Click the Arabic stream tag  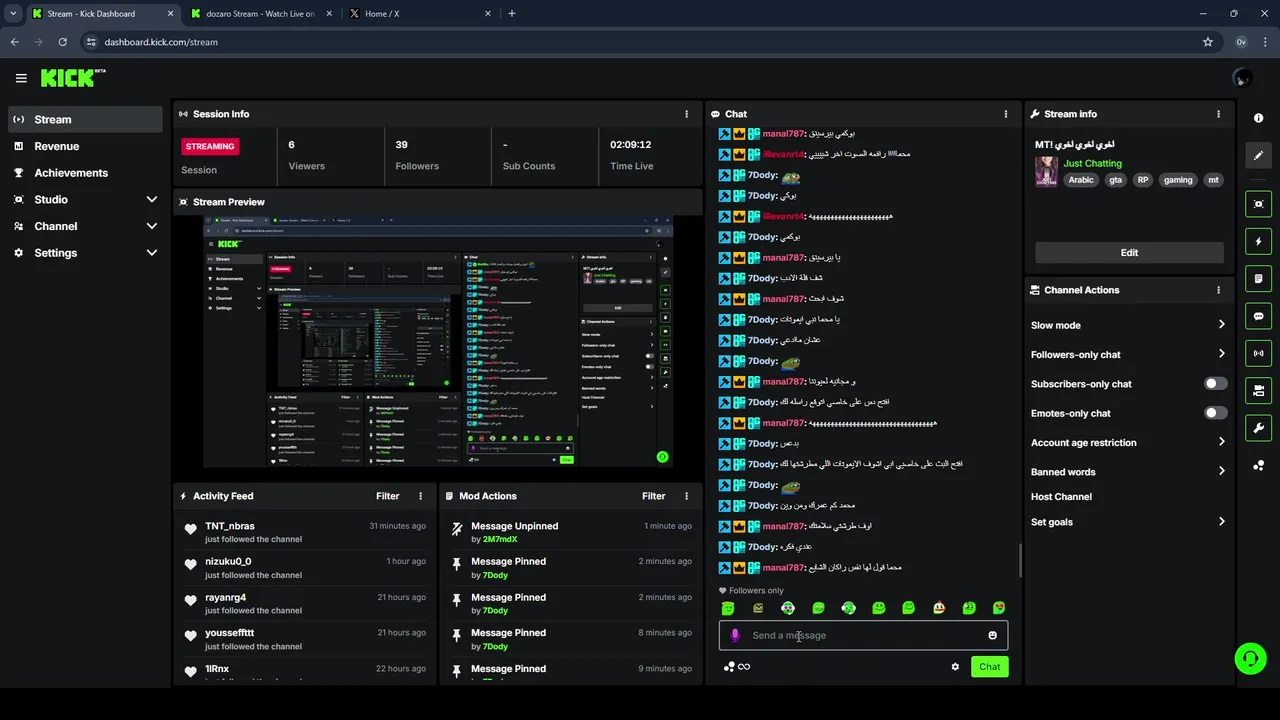tap(1081, 180)
